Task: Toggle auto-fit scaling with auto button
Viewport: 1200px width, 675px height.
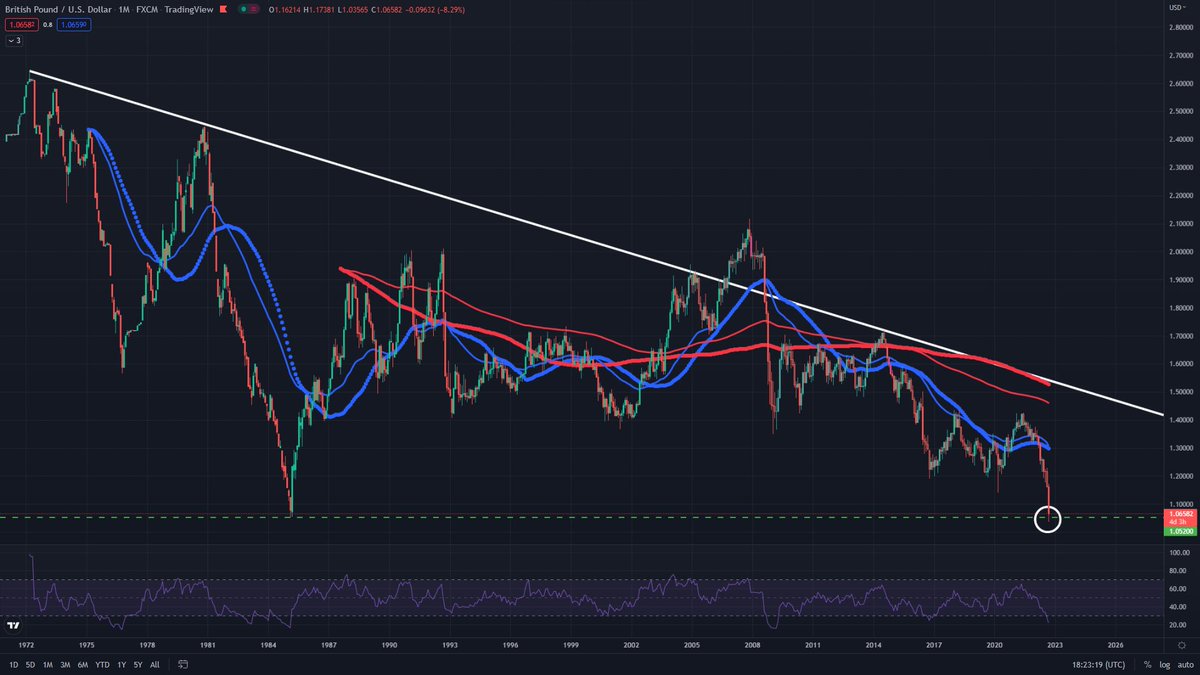Action: 1184,665
